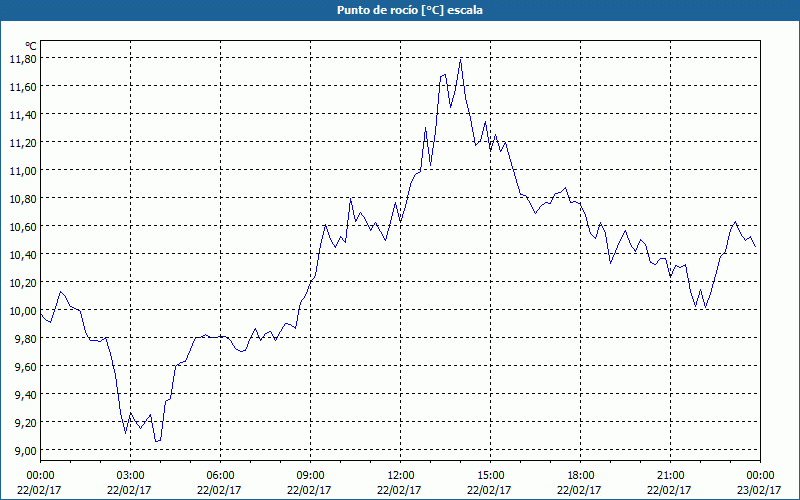Click the 22/02/17 date under 12:00
The width and height of the screenshot is (800, 500).
click(x=399, y=490)
